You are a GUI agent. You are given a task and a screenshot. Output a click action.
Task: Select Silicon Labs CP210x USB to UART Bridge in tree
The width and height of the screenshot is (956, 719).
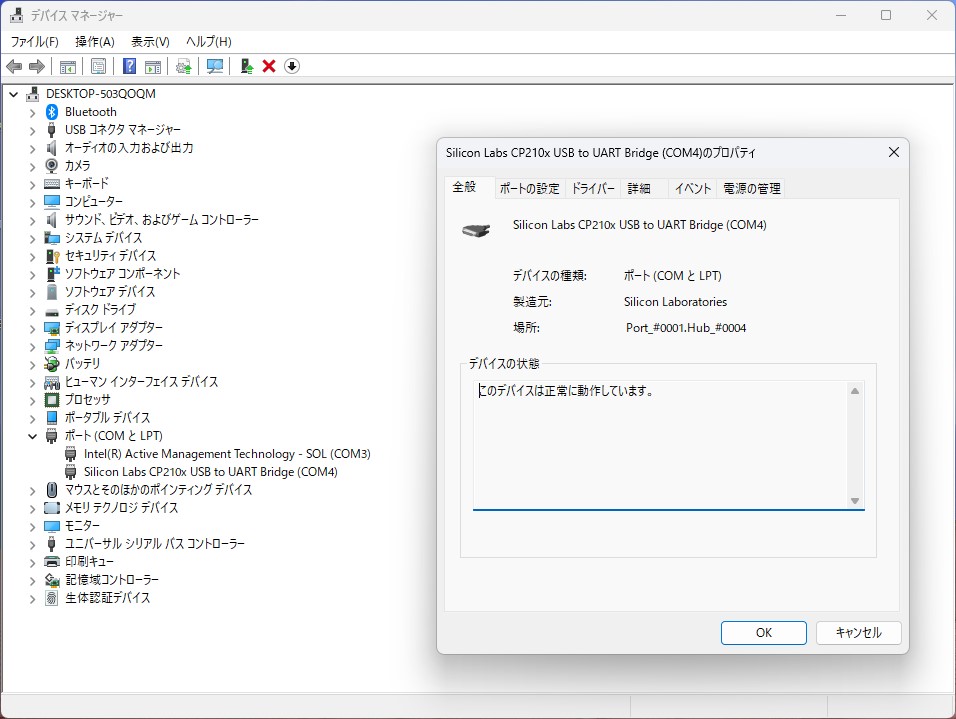(210, 472)
